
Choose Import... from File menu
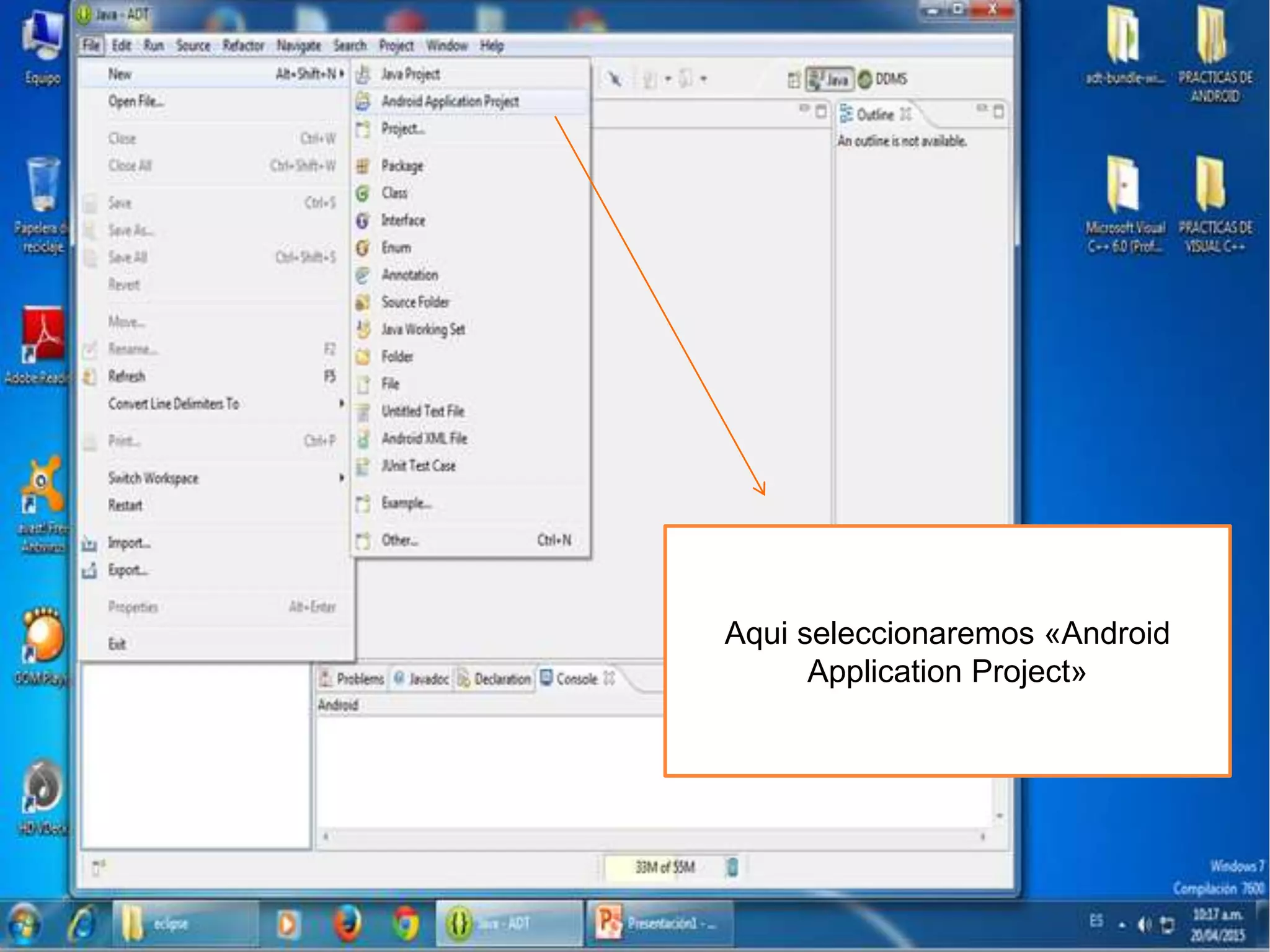pos(129,543)
